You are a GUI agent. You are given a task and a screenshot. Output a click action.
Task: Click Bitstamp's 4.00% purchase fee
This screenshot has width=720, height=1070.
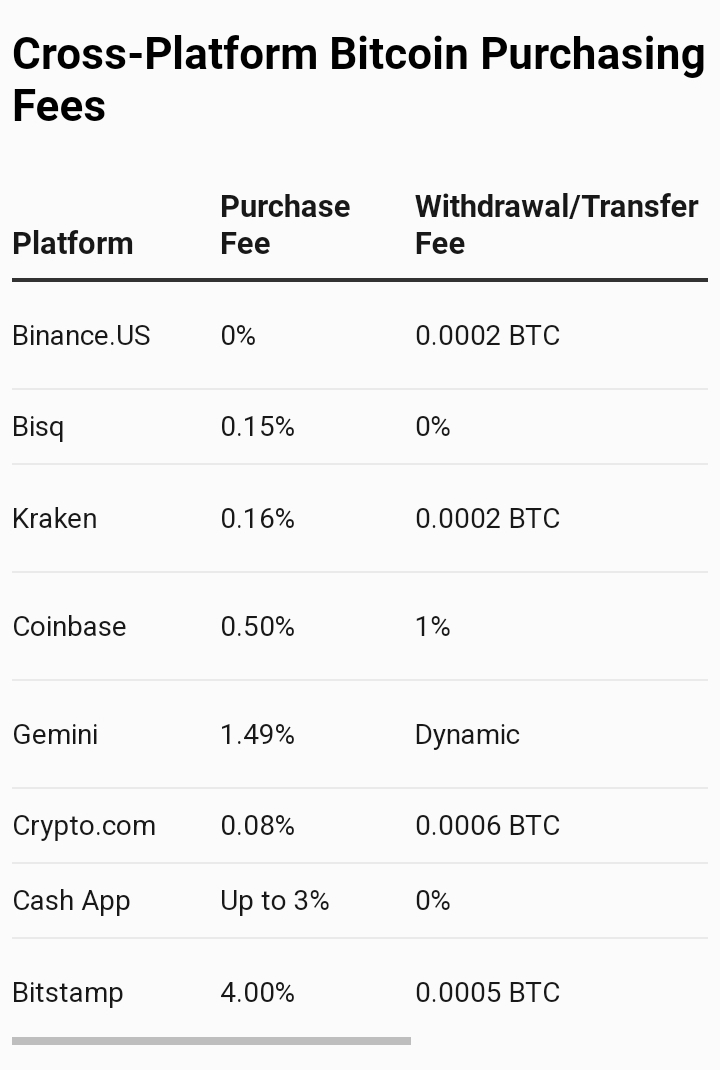tap(257, 993)
